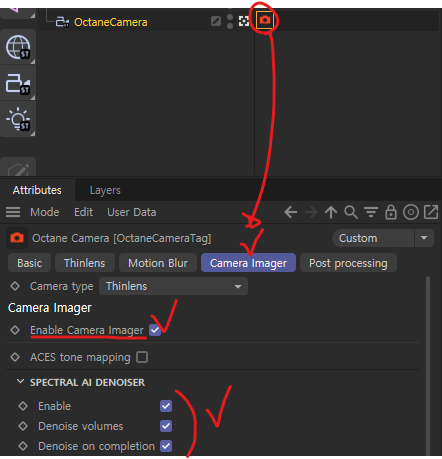
Task: Toggle OctaneCamera visibility dots
Action: [x=230, y=22]
